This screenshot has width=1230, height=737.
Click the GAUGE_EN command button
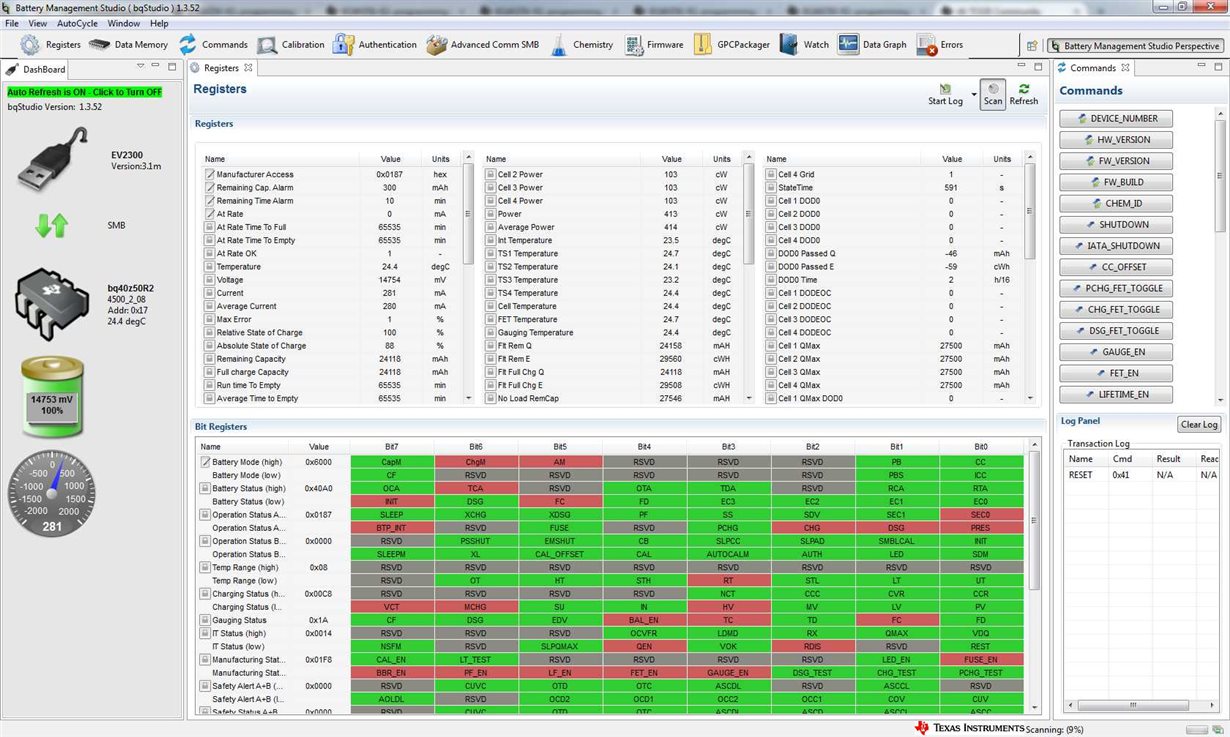[1116, 352]
